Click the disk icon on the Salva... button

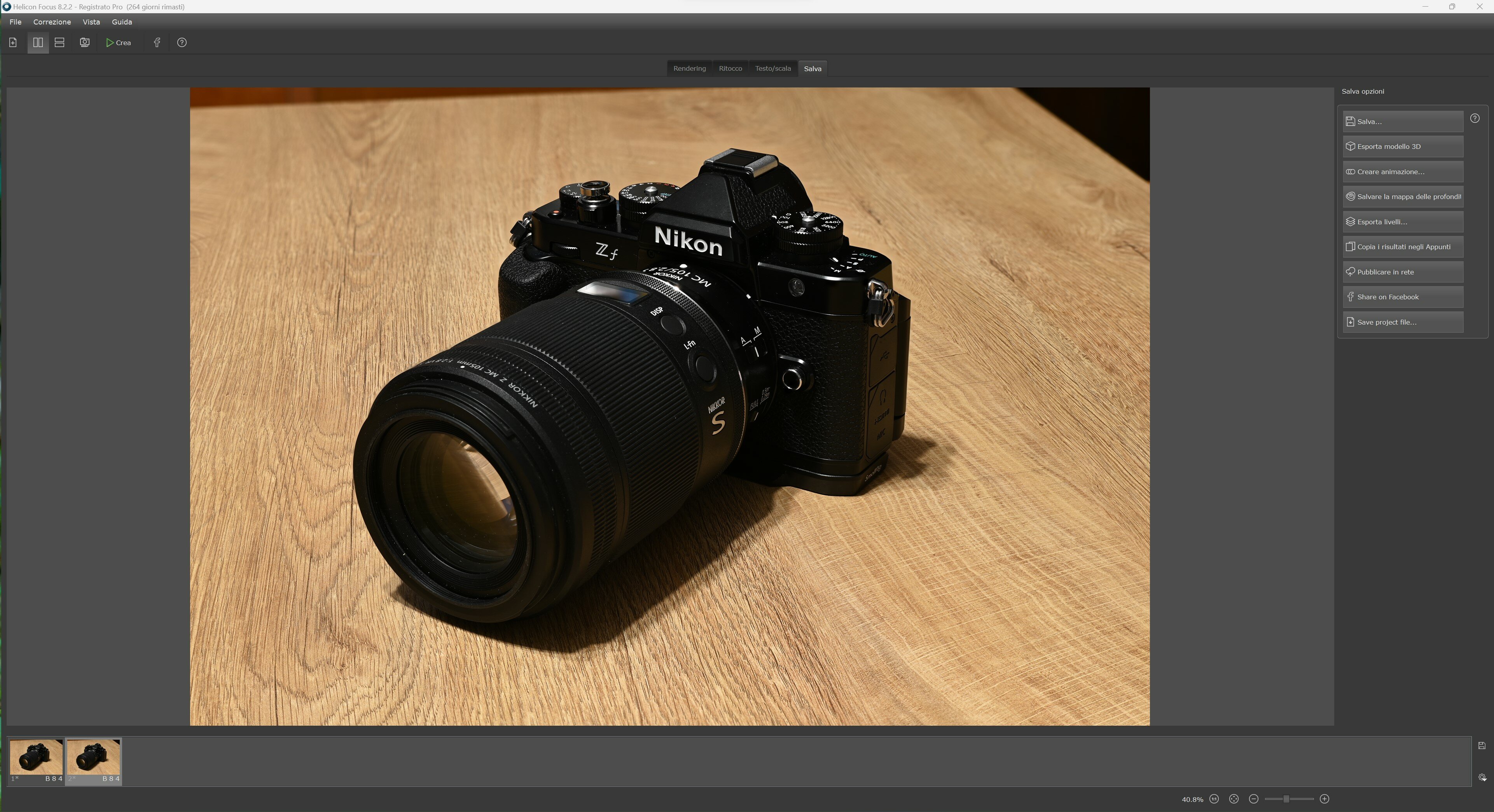pos(1350,121)
